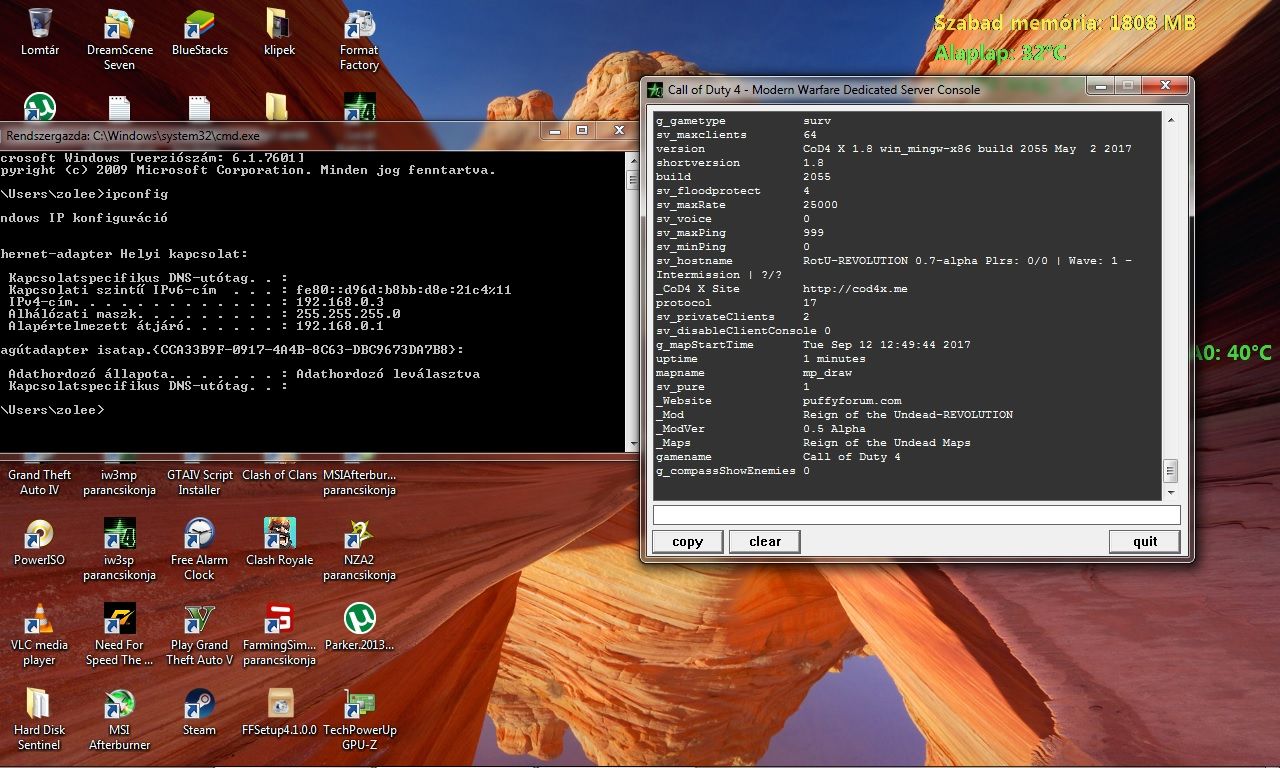Click the _Mod Reign of the Undead-REVOLUTION line
Viewport: 1280px width, 768px height.
834,415
